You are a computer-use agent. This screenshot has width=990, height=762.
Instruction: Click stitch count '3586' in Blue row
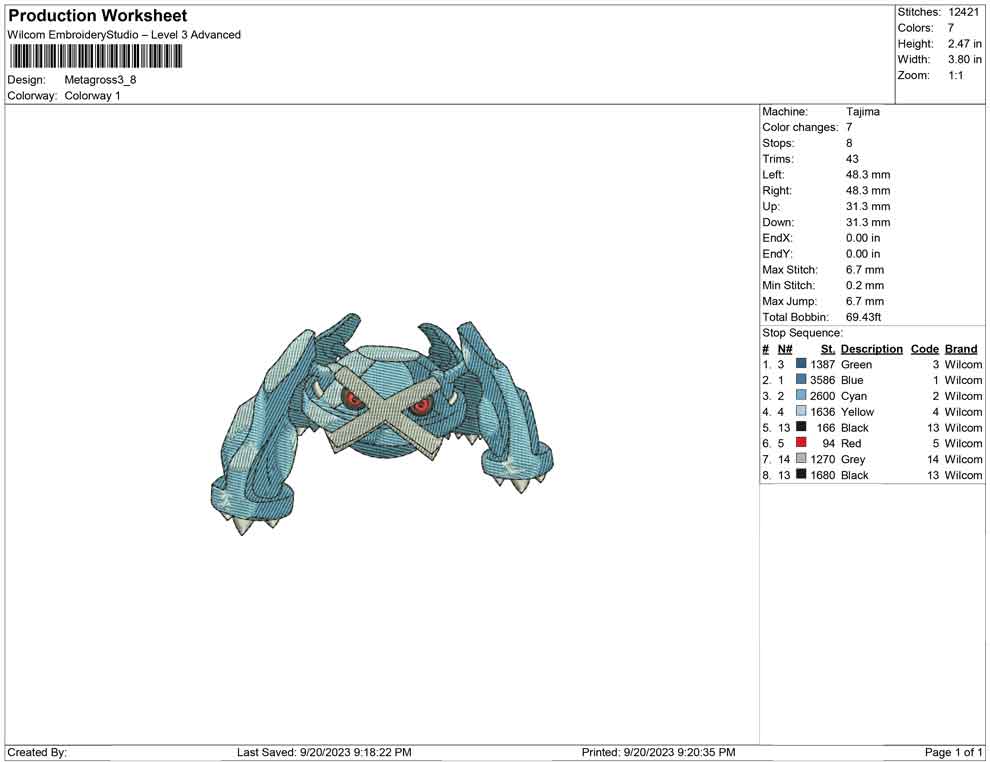[x=823, y=380]
